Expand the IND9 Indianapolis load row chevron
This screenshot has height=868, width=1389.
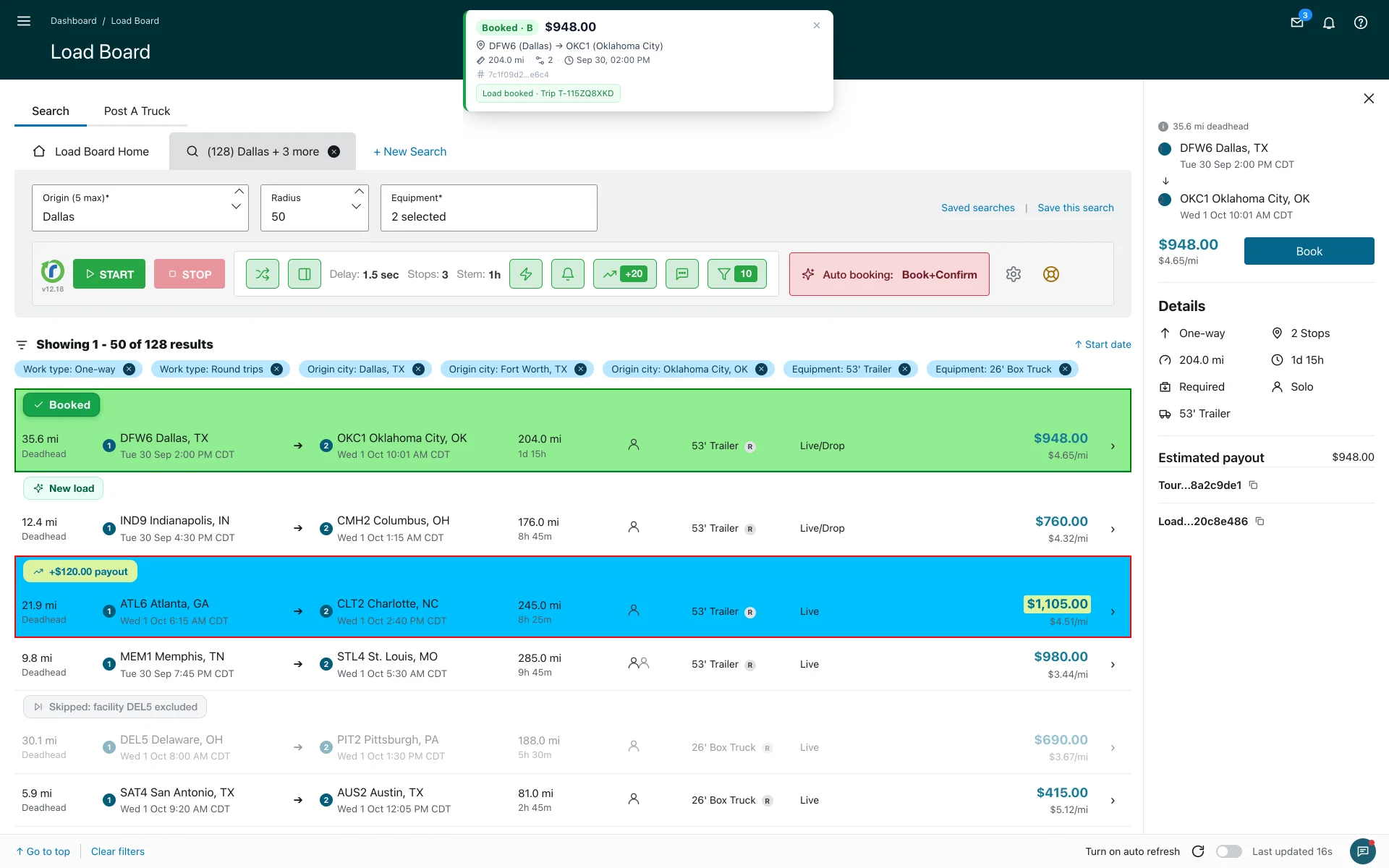1113,529
